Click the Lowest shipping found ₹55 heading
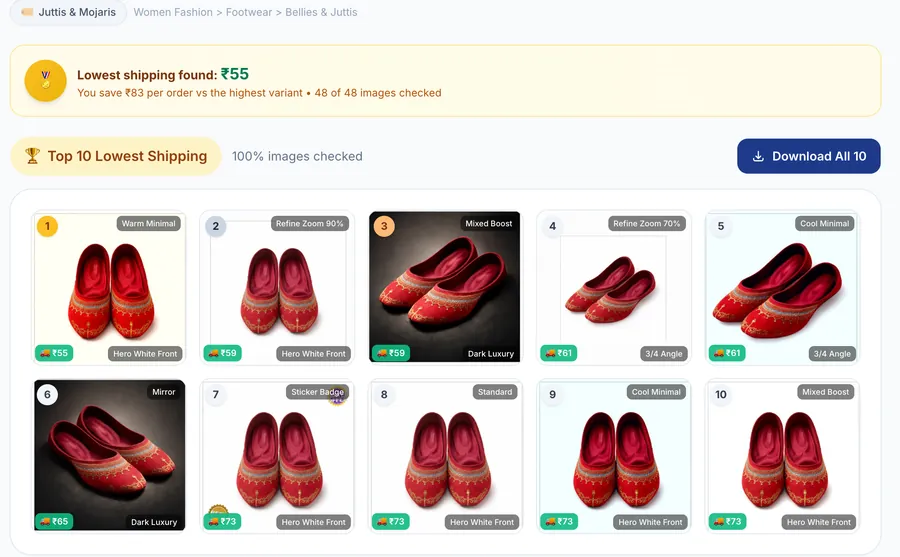Image resolution: width=900 pixels, height=557 pixels. pos(163,74)
